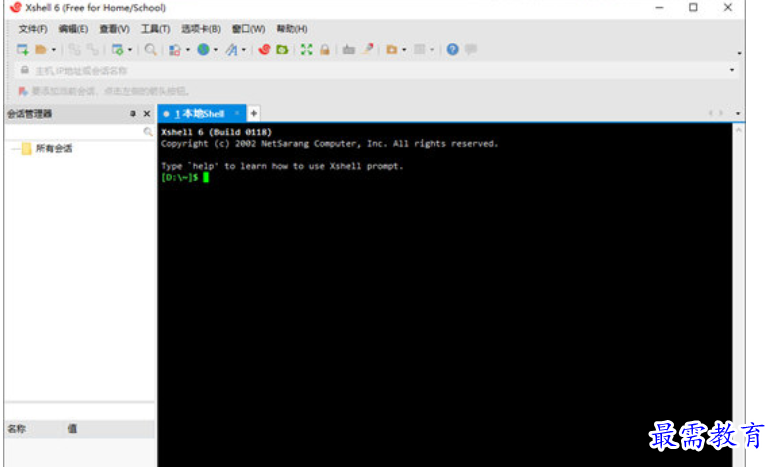Open the session properties icon with green gear
773x467 pixels.
click(117, 49)
